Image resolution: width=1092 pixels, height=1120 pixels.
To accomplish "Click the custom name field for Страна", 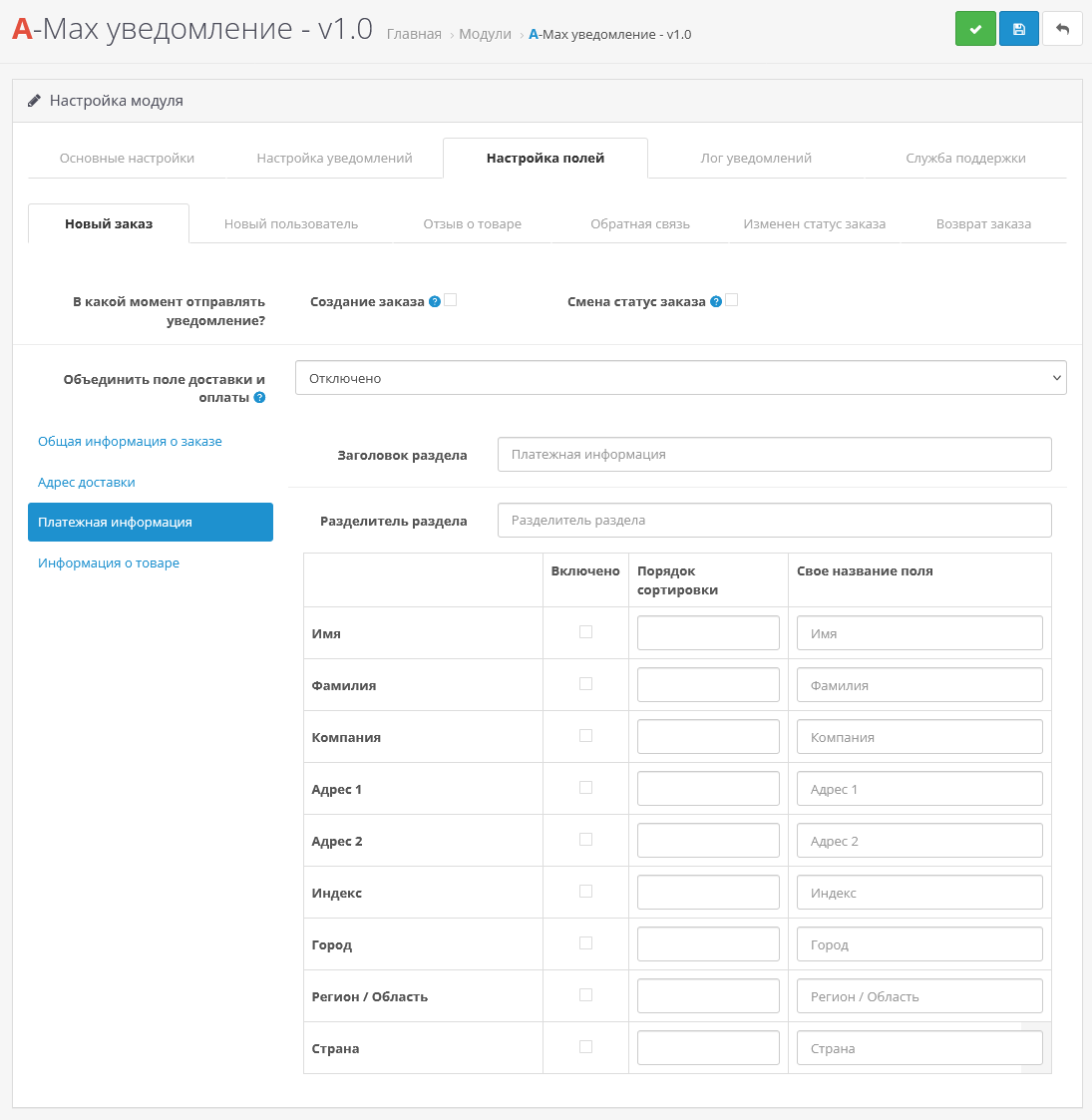I will (918, 1048).
